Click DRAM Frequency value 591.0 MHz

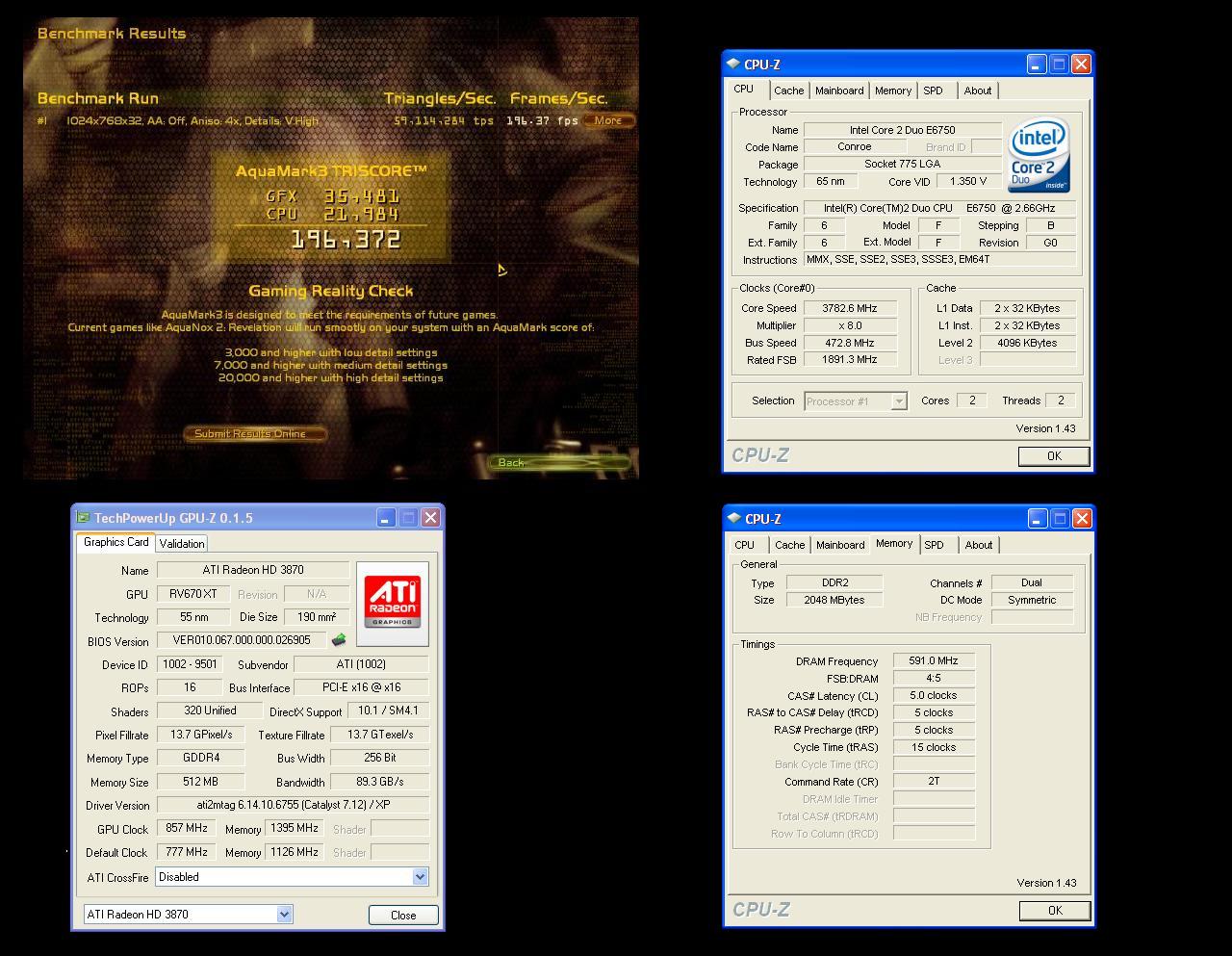pyautogui.click(x=934, y=661)
